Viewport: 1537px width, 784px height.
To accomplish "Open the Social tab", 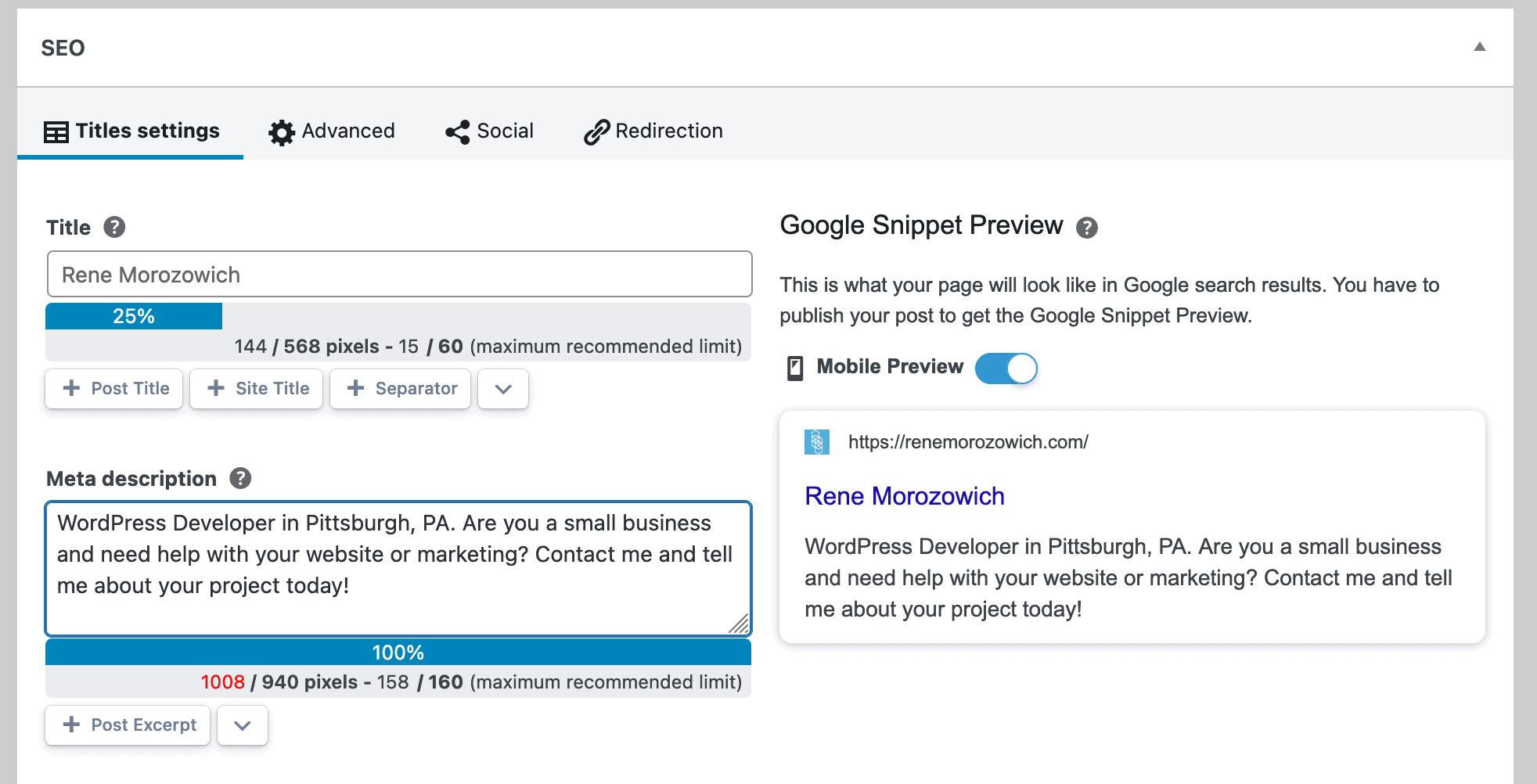I will (489, 131).
